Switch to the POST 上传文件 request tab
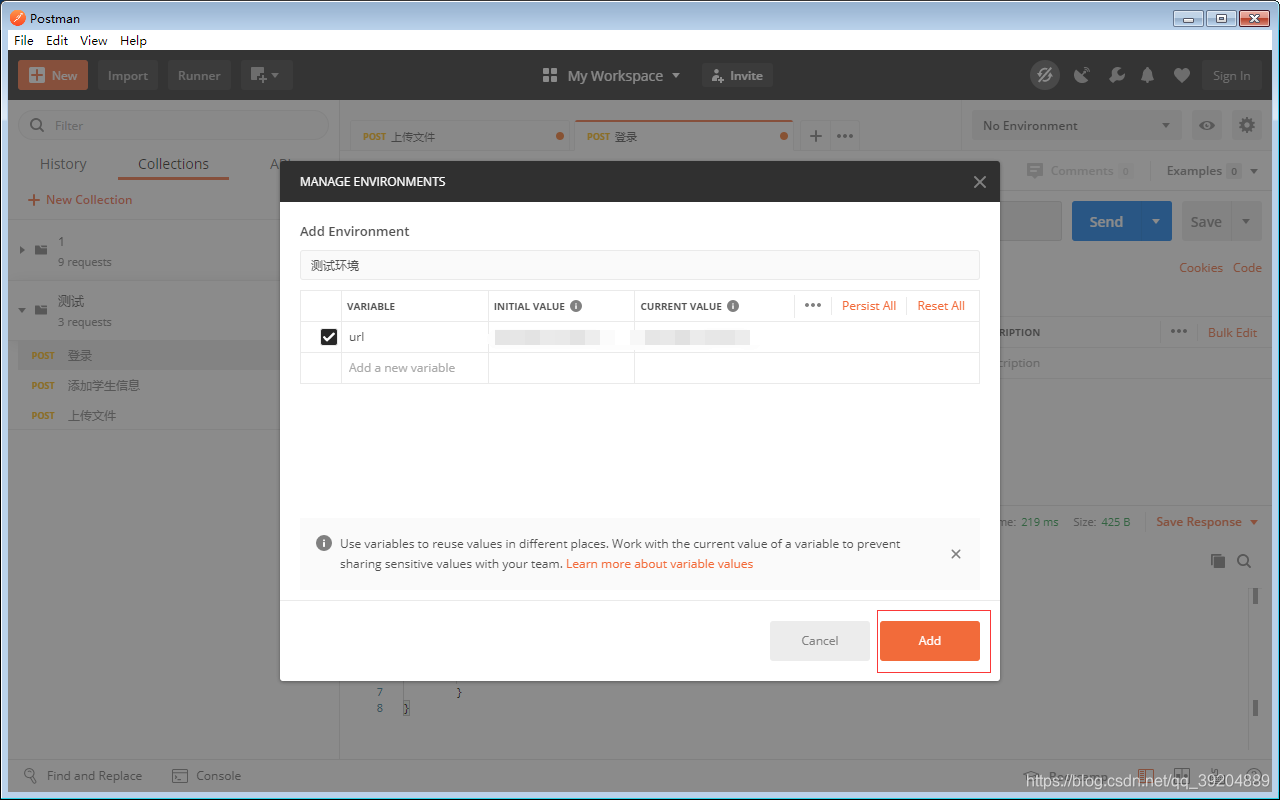The height and width of the screenshot is (800, 1280). [x=459, y=136]
